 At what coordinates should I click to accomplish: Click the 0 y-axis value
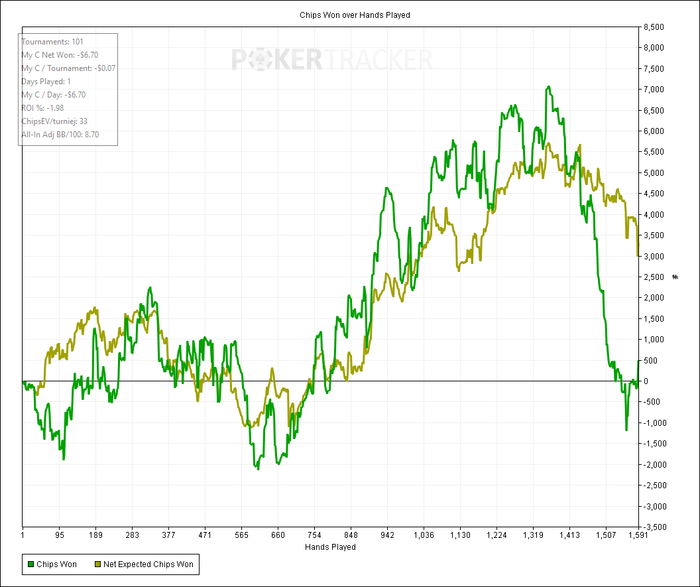click(646, 381)
